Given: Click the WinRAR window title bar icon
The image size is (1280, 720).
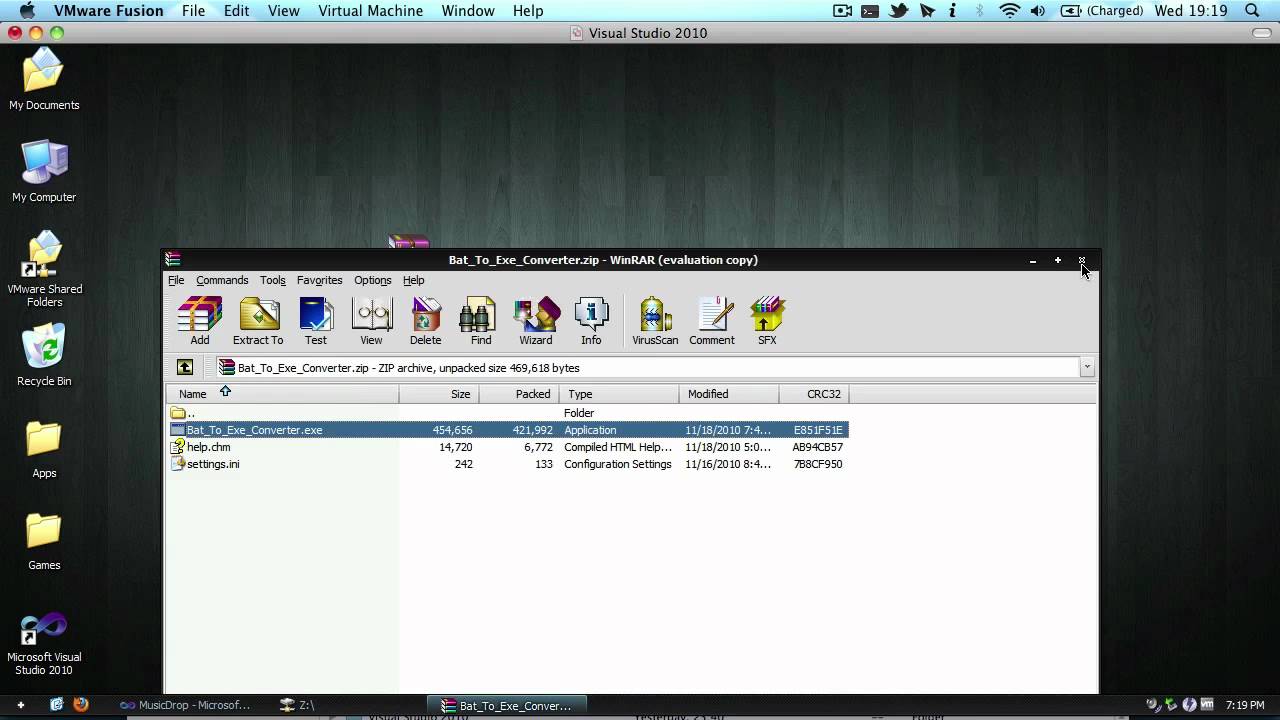Looking at the screenshot, I should pyautogui.click(x=173, y=260).
